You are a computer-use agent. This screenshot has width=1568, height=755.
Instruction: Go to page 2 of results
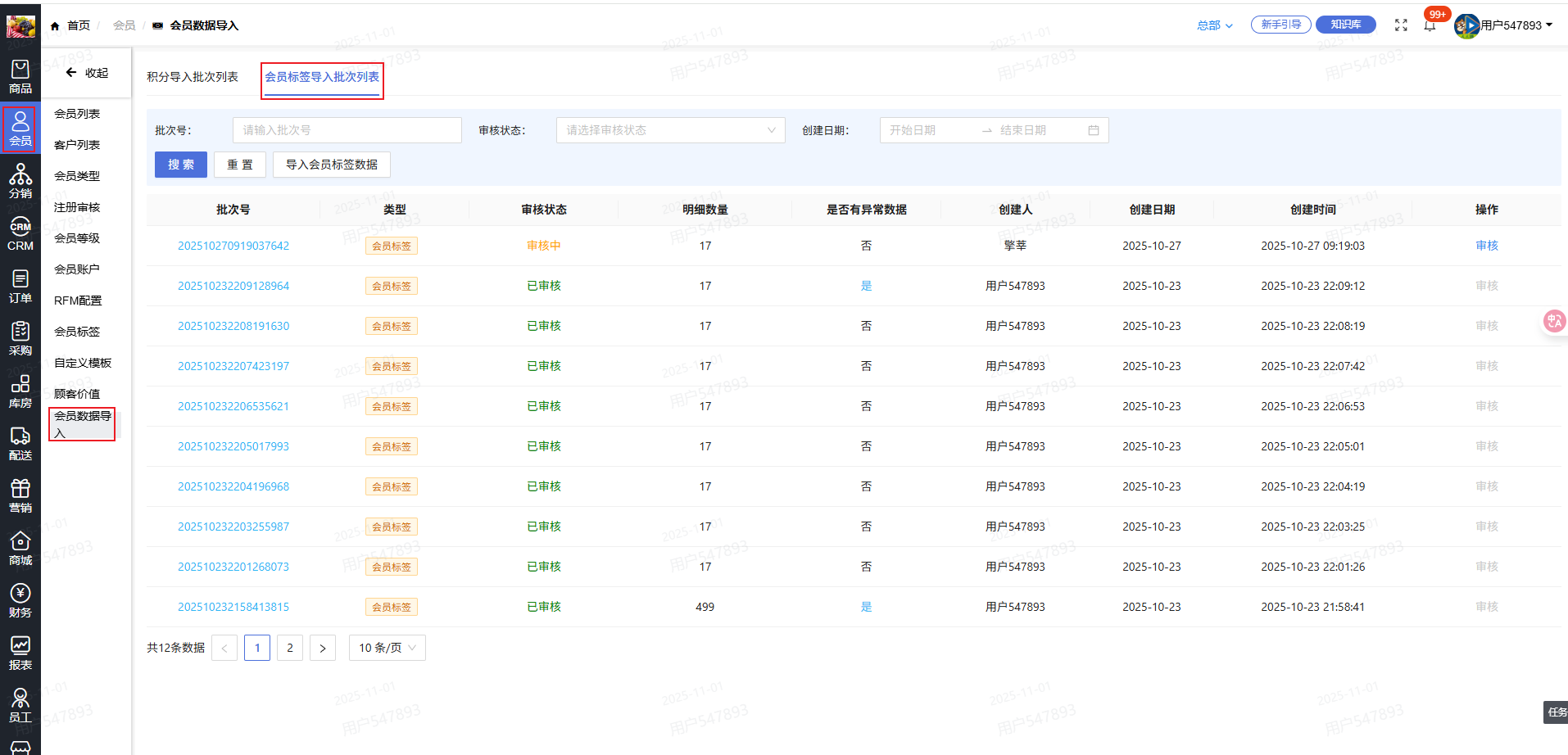pos(290,648)
